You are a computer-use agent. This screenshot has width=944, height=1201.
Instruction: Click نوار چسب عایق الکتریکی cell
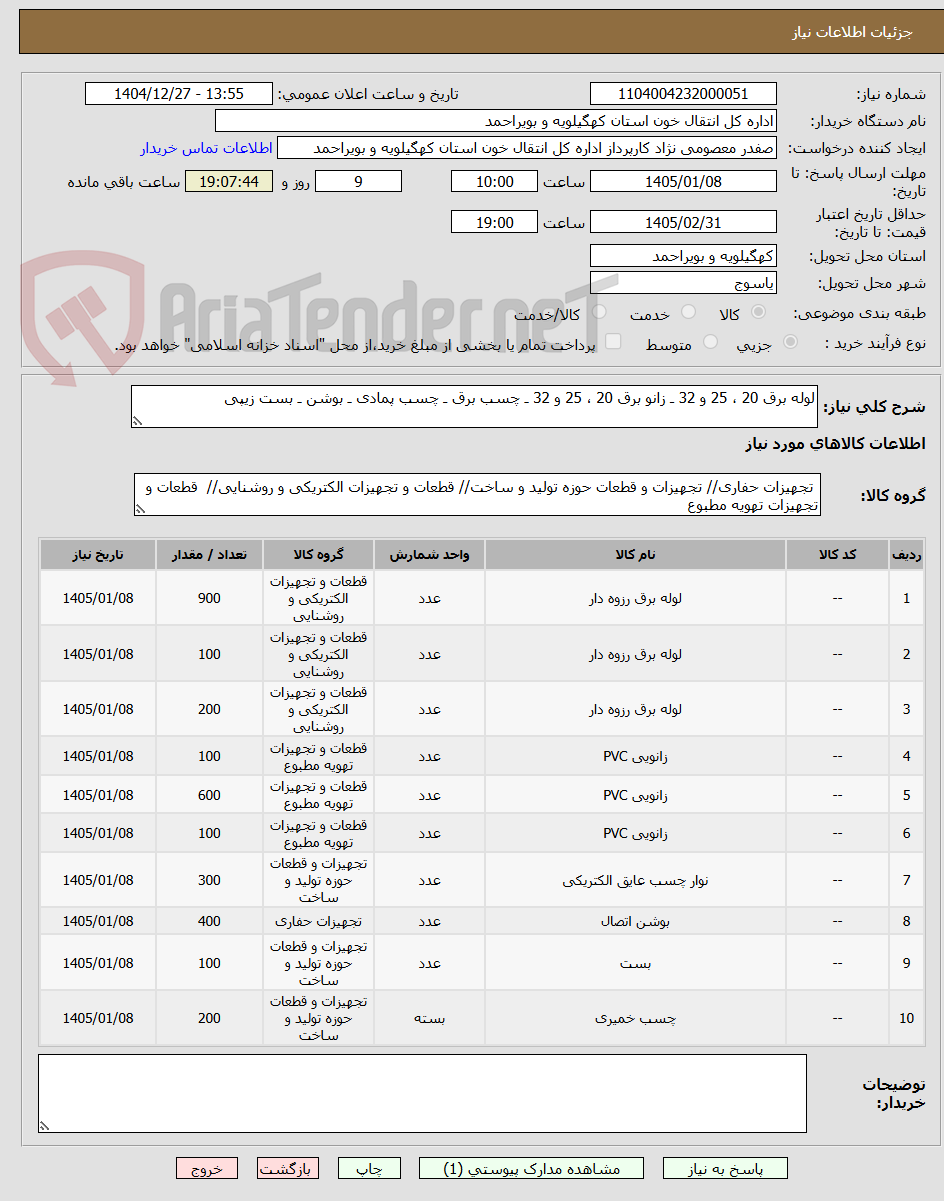tap(635, 880)
